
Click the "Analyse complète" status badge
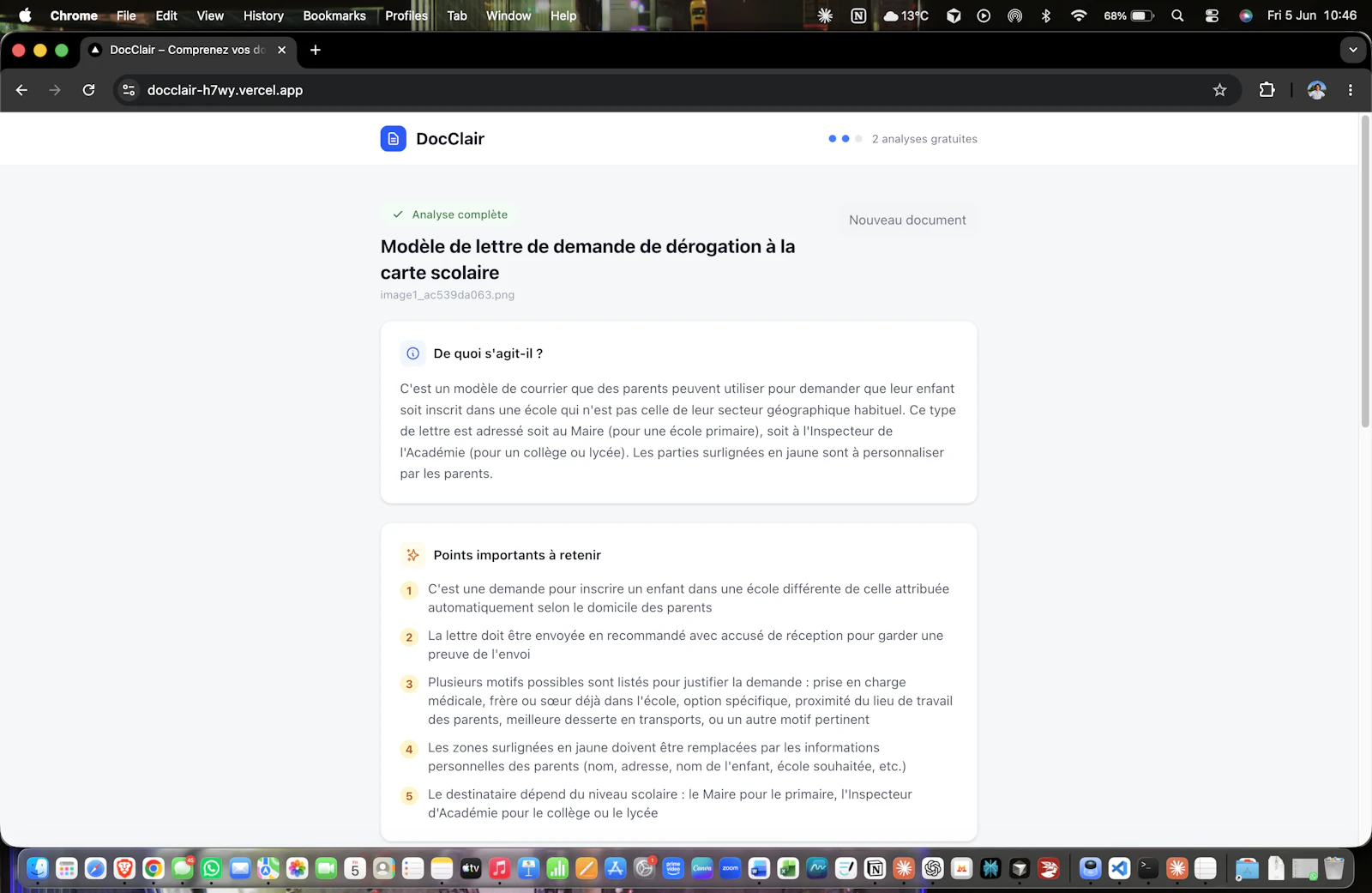pos(450,214)
